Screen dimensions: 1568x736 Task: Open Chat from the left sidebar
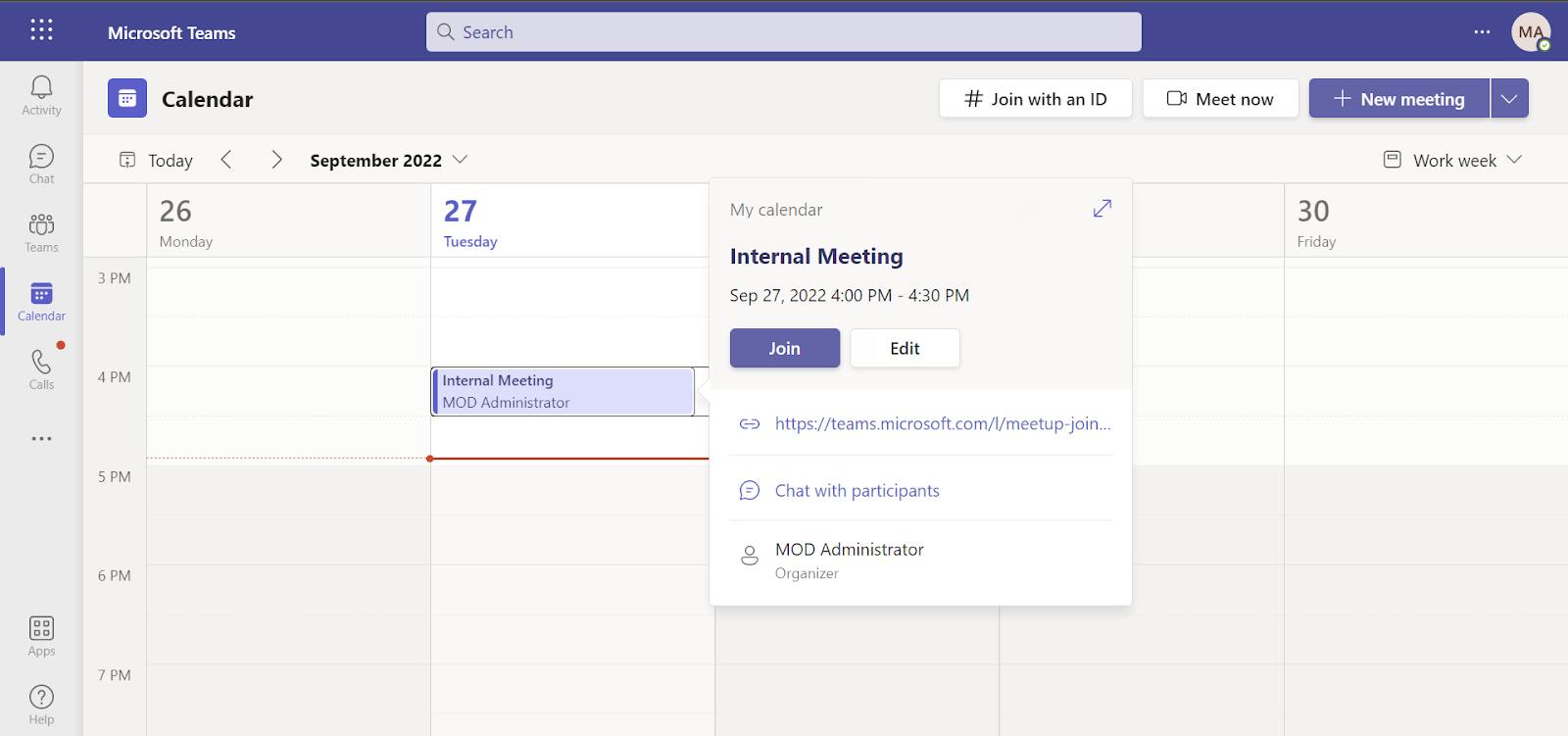(x=41, y=165)
